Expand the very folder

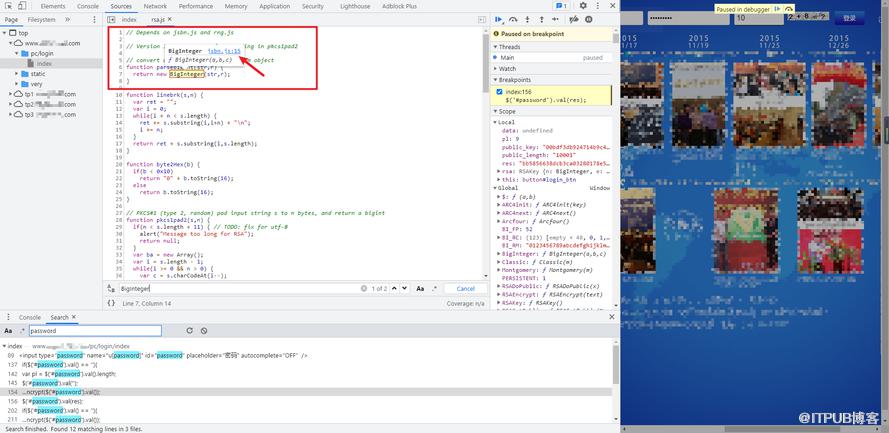point(17,84)
